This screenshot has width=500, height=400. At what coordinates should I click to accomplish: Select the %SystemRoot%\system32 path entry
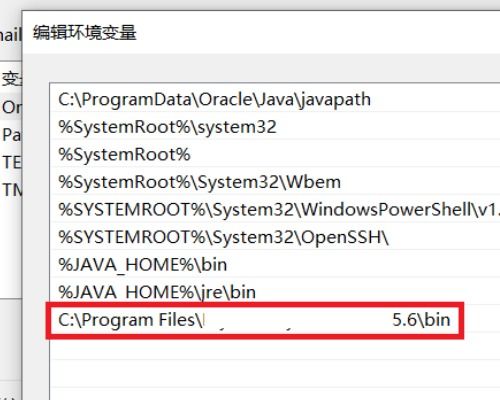275,127
